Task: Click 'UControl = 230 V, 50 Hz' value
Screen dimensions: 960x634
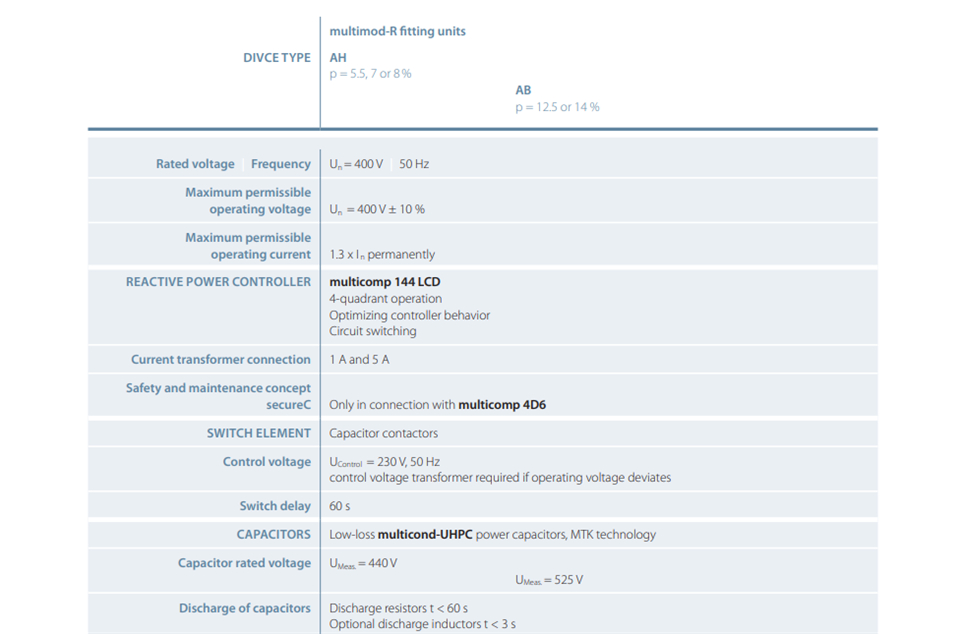Action: (384, 462)
